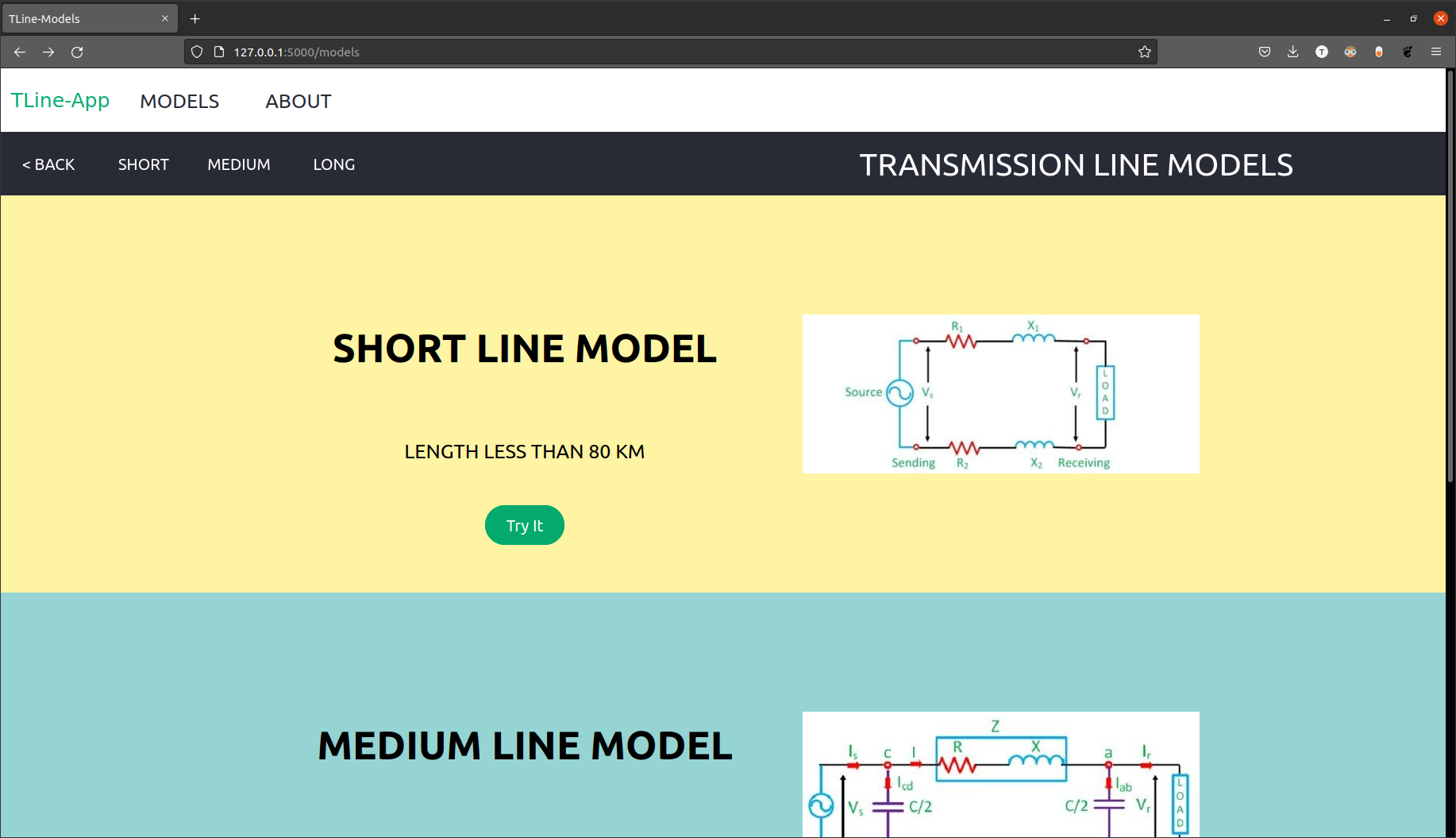Click the short line circuit diagram image

pyautogui.click(x=1001, y=394)
